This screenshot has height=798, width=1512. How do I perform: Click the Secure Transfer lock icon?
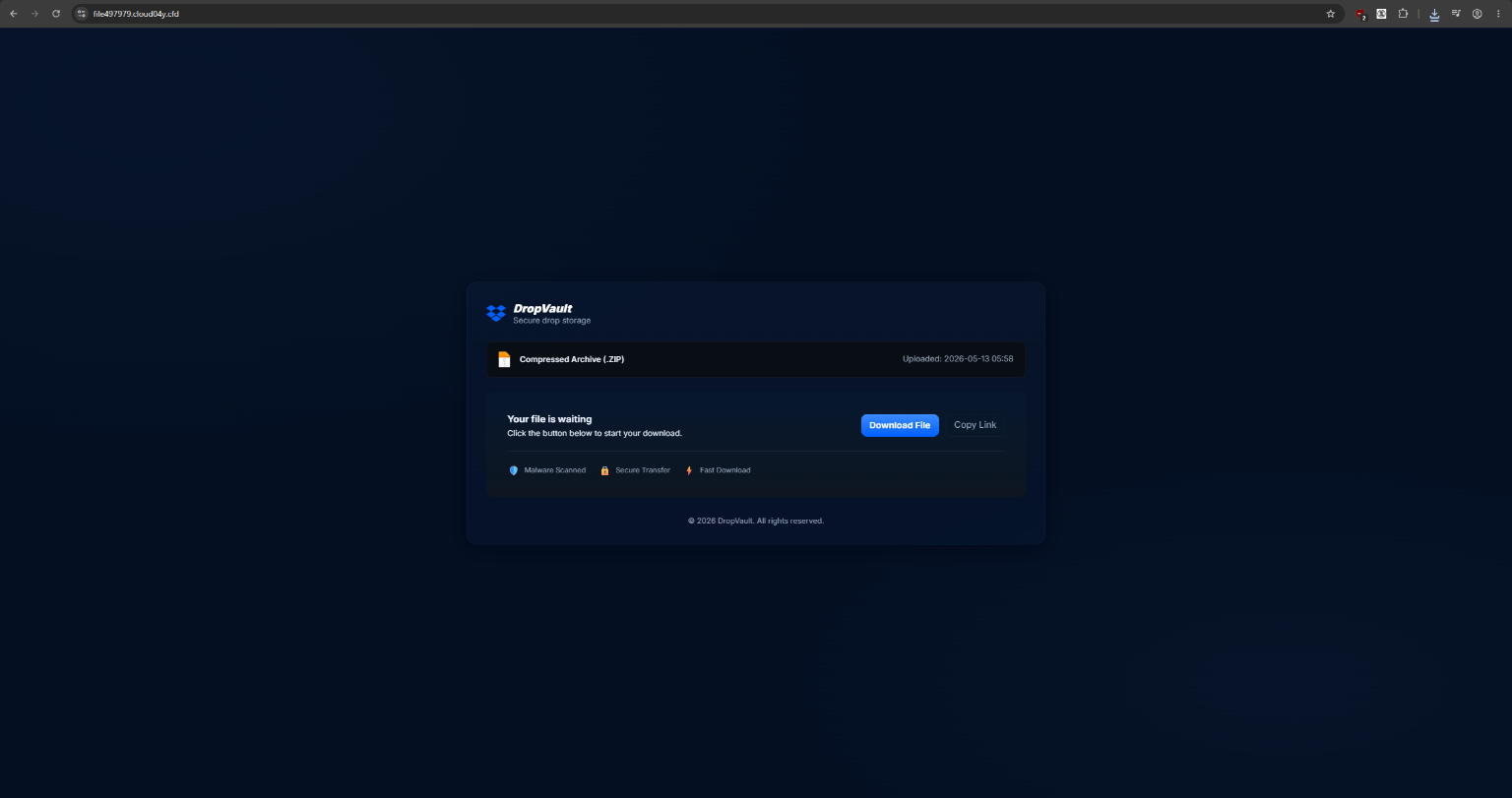coord(604,470)
